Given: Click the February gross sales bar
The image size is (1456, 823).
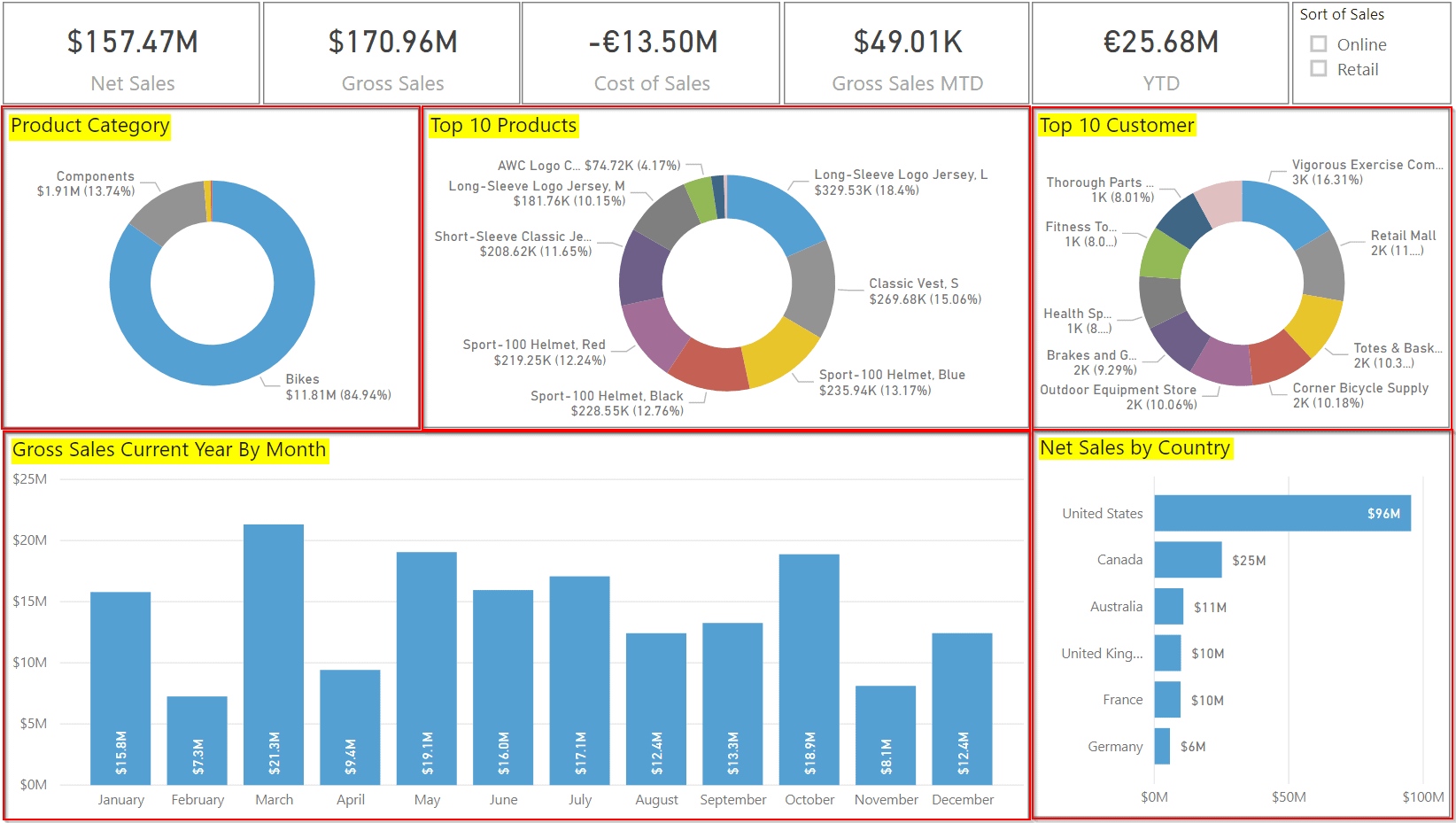Looking at the screenshot, I should (197, 740).
